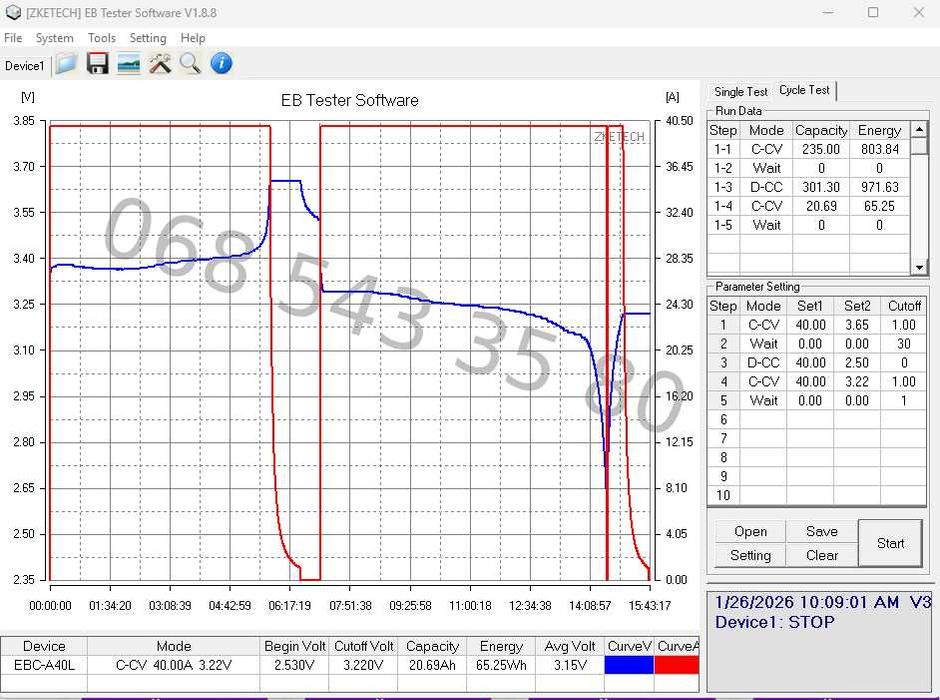Open the System menu
The height and width of the screenshot is (700, 940).
[55, 38]
